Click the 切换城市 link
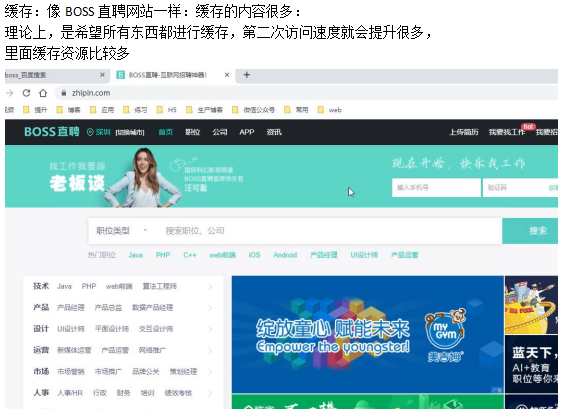Viewport: 567px width, 419px height. (x=130, y=132)
